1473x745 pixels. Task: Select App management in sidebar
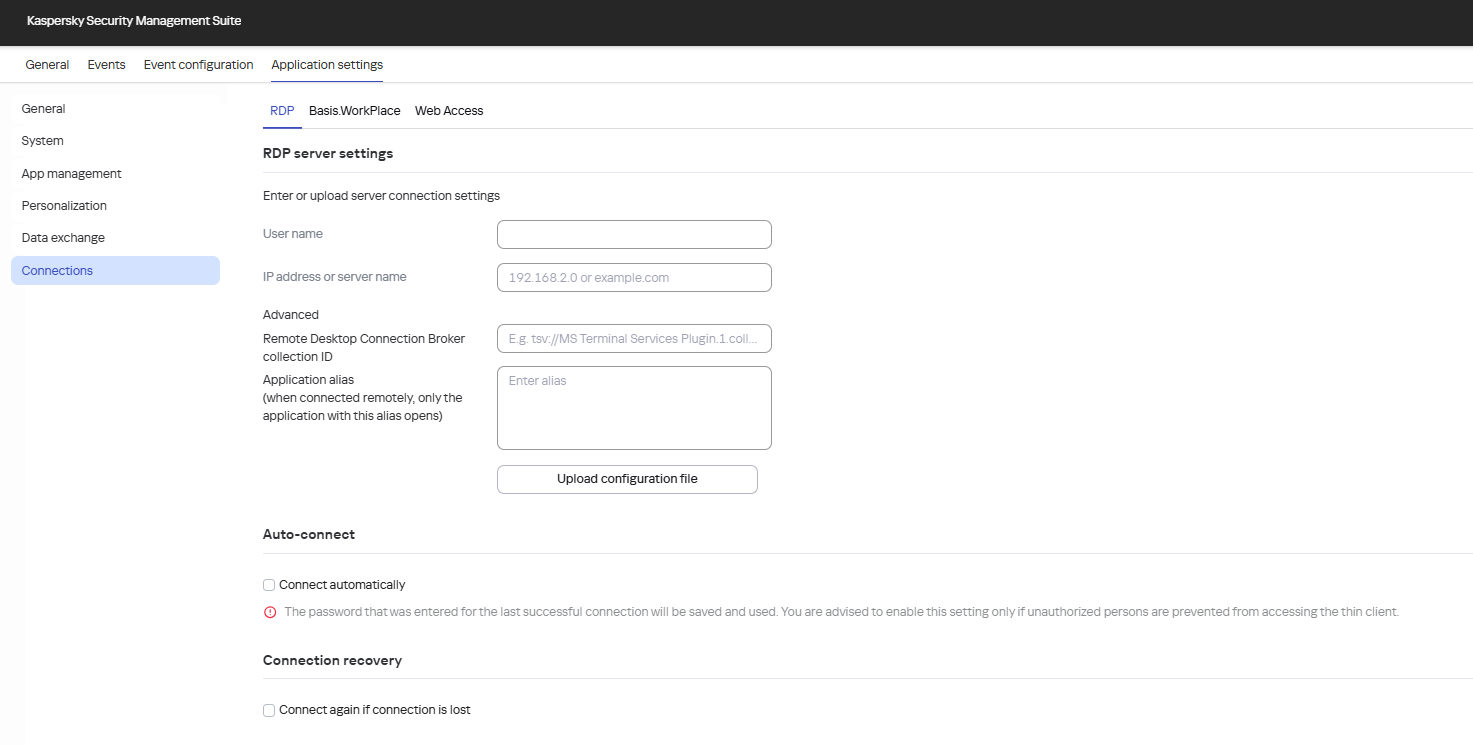point(71,173)
